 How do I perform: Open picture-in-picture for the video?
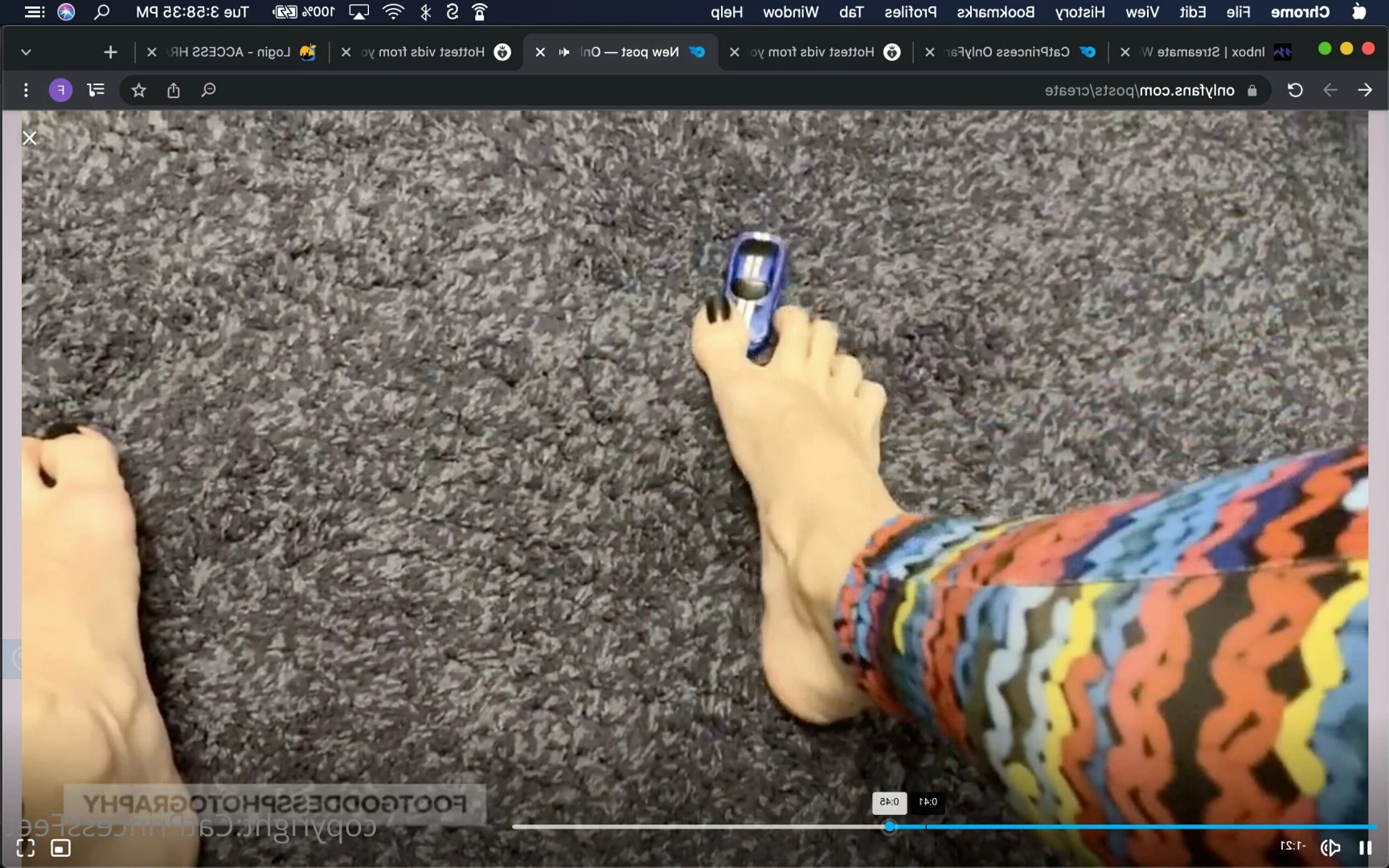60,848
